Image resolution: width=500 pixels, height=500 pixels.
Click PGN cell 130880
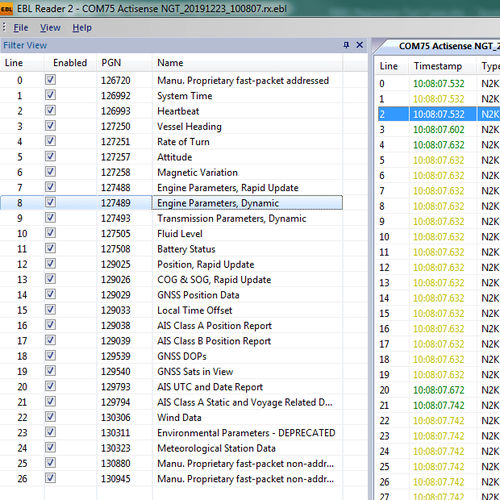[116, 464]
